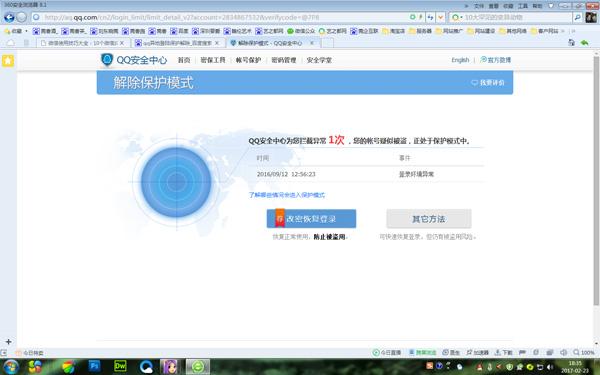600x375 pixels.
Task: Switch to the first browser tab
Action: point(82,43)
